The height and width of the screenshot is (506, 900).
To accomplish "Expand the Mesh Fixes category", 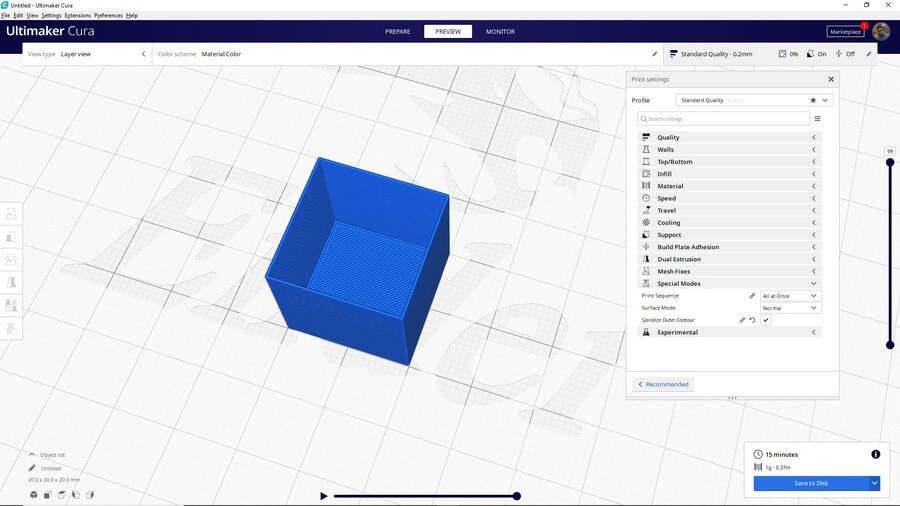I will tap(730, 271).
